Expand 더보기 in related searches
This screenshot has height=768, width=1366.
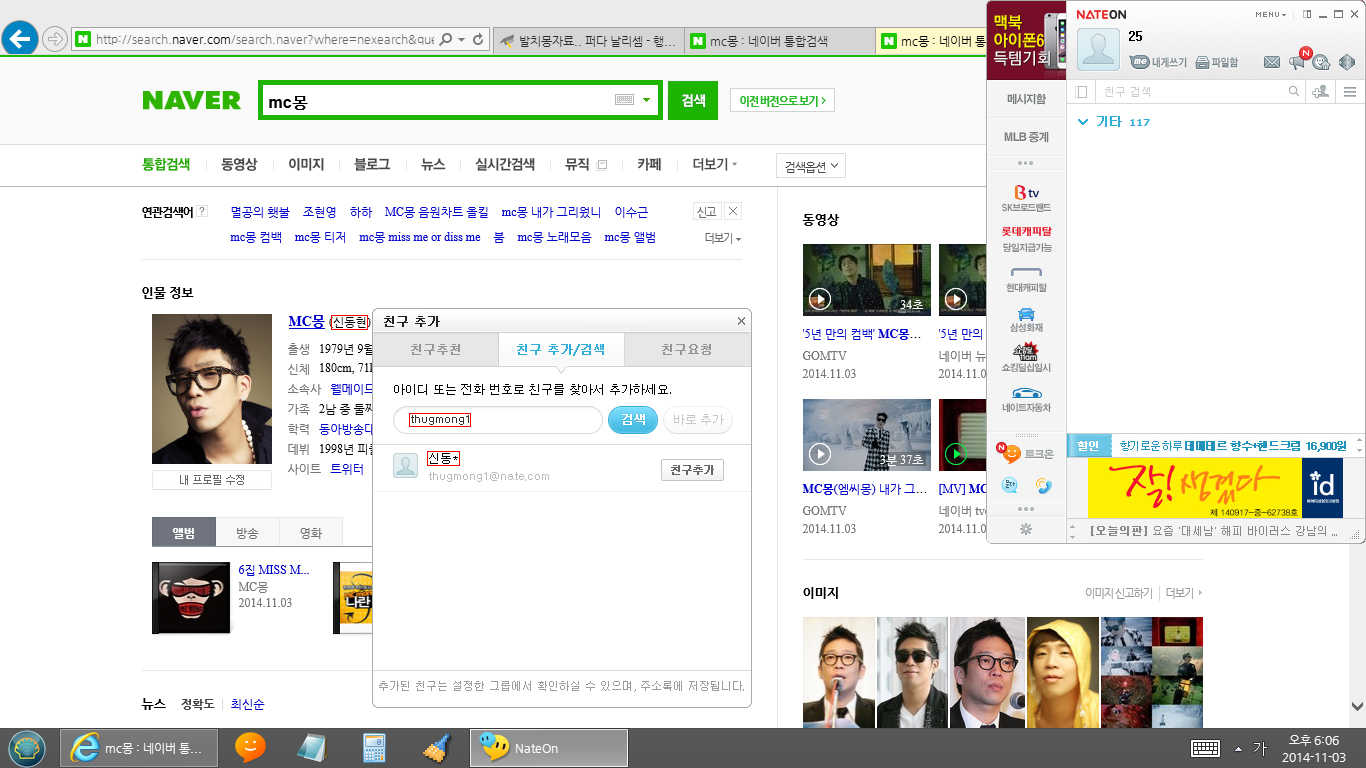click(x=723, y=238)
